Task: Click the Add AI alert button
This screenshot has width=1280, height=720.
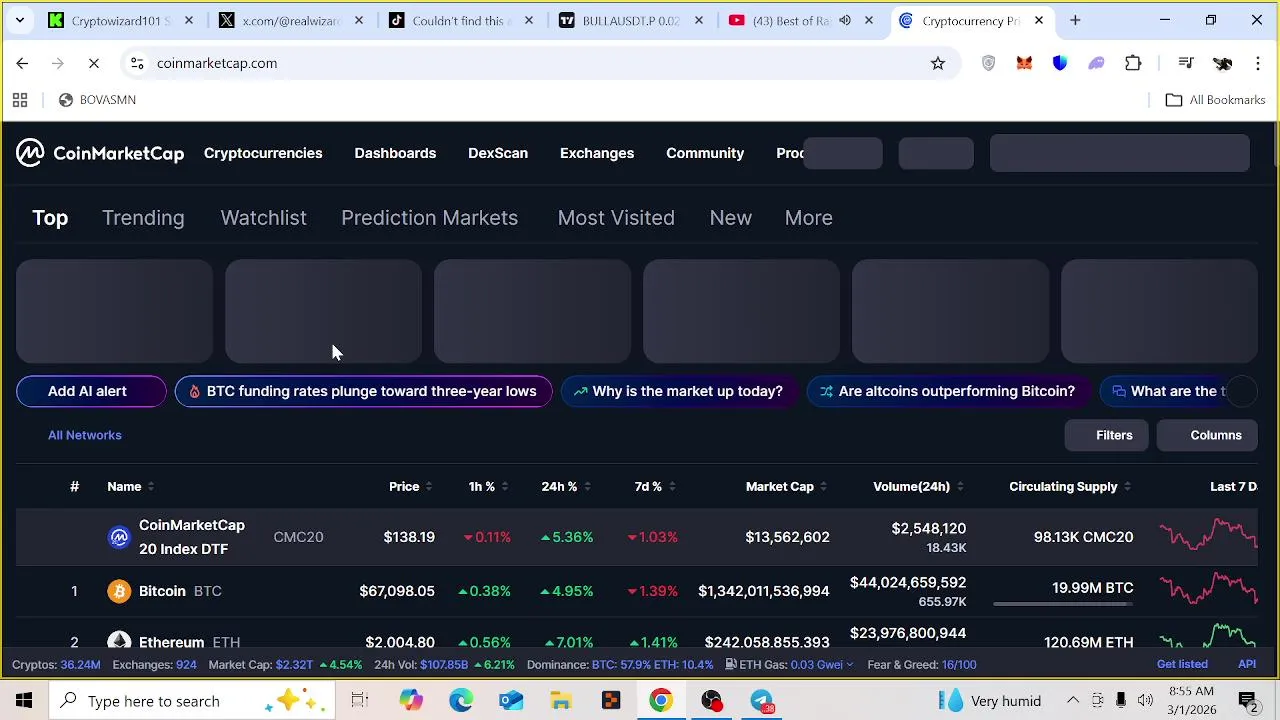Action: (x=91, y=391)
